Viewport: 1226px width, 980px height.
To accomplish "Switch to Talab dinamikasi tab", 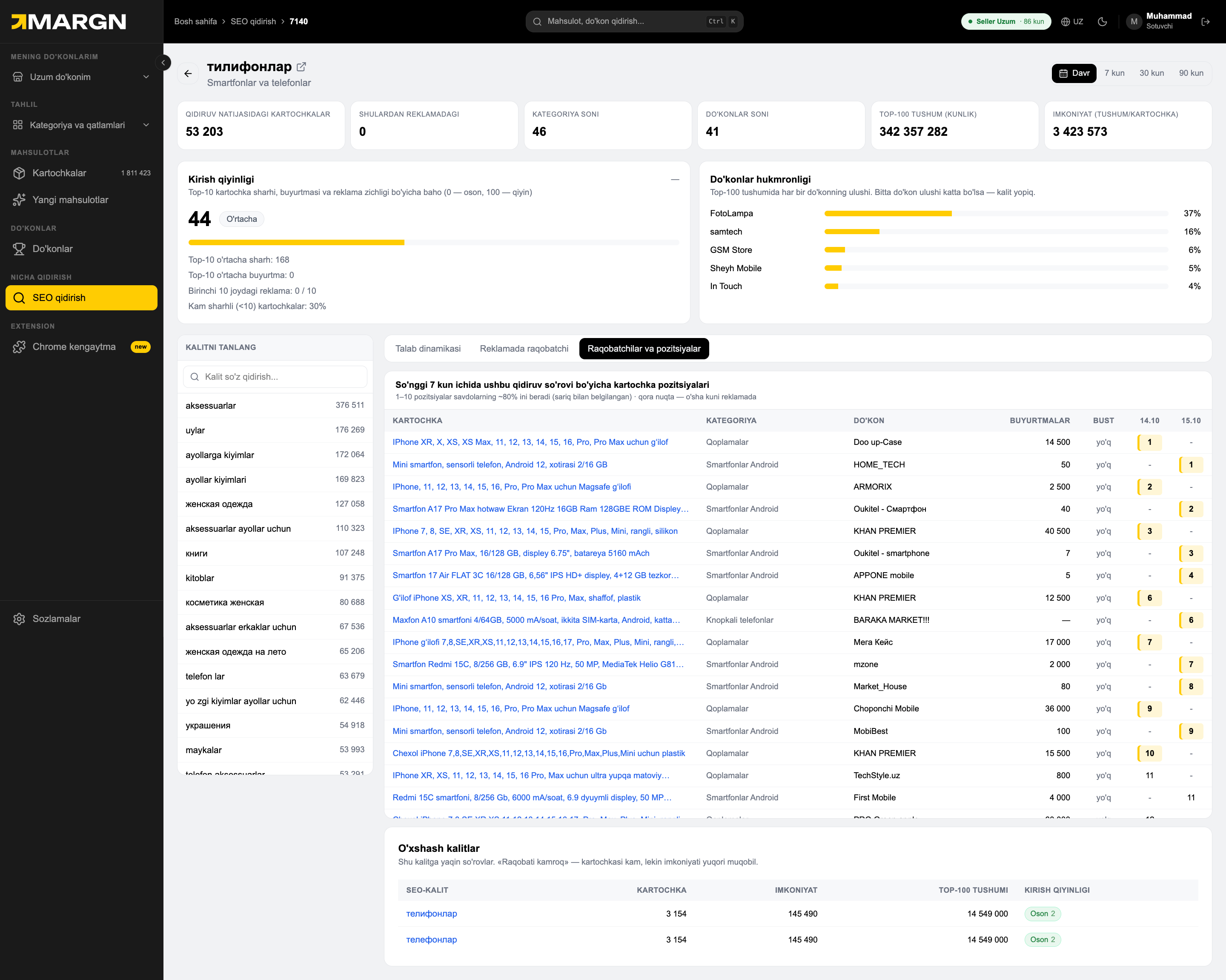I will click(x=428, y=349).
